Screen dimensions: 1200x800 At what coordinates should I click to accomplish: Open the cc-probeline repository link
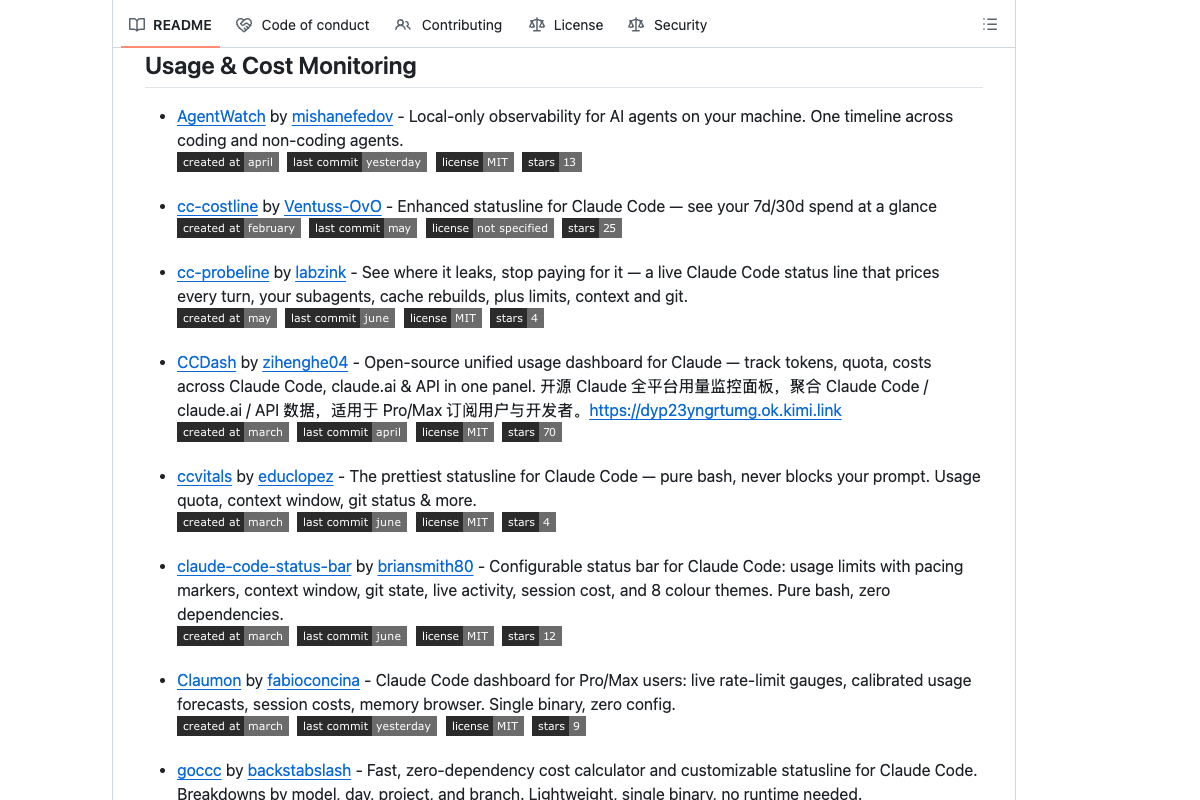(223, 272)
